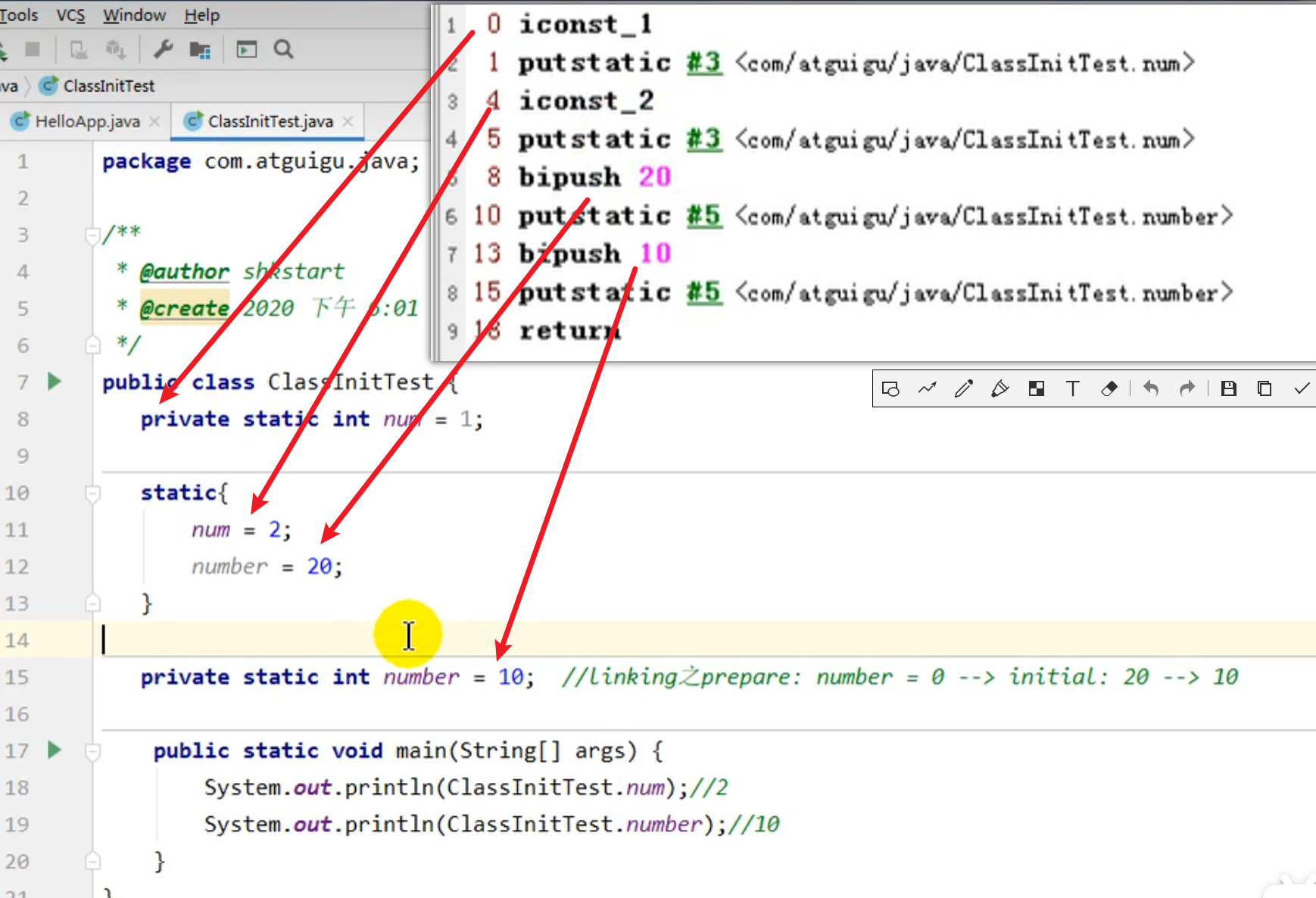Screen dimensions: 1316x898
Task: Follow #3 constant link at offset 5
Action: tap(703, 139)
